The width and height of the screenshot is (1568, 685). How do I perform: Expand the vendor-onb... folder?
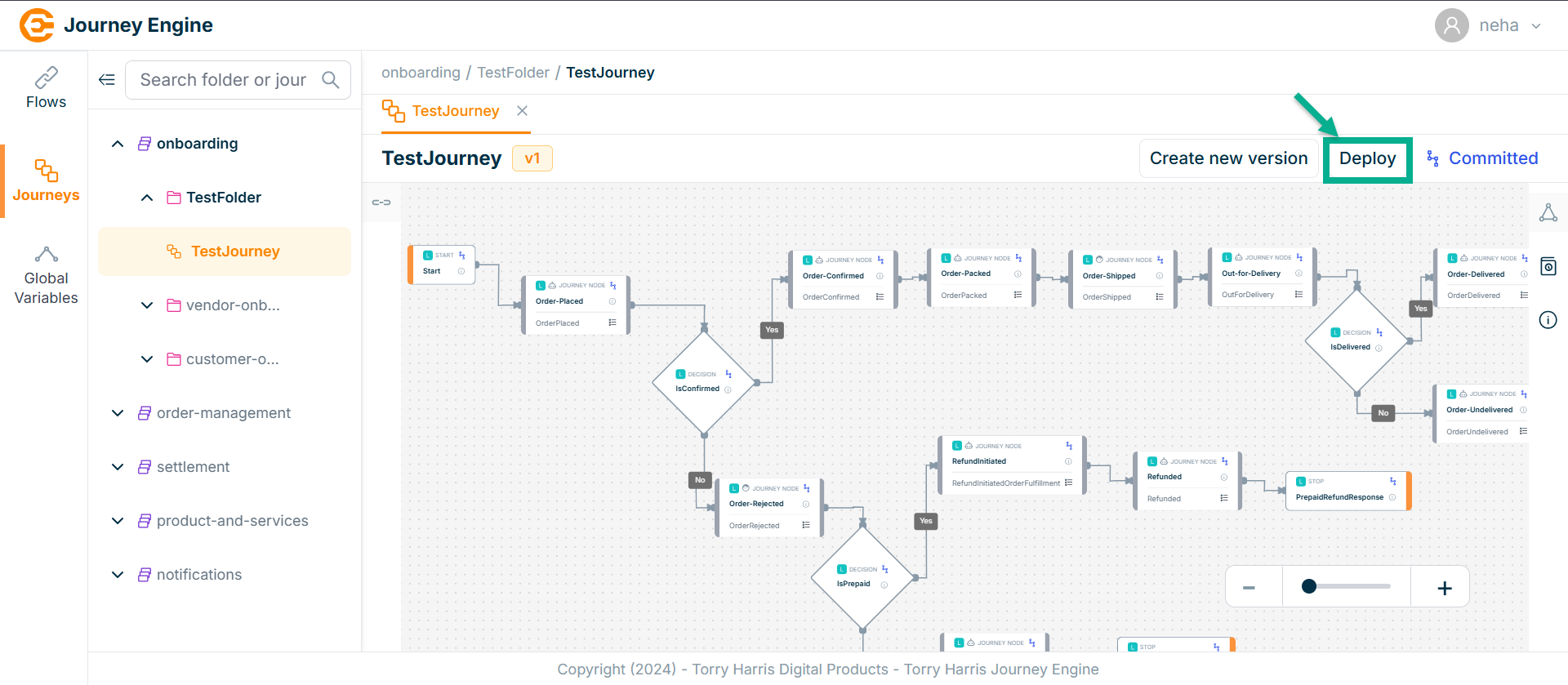tap(147, 305)
